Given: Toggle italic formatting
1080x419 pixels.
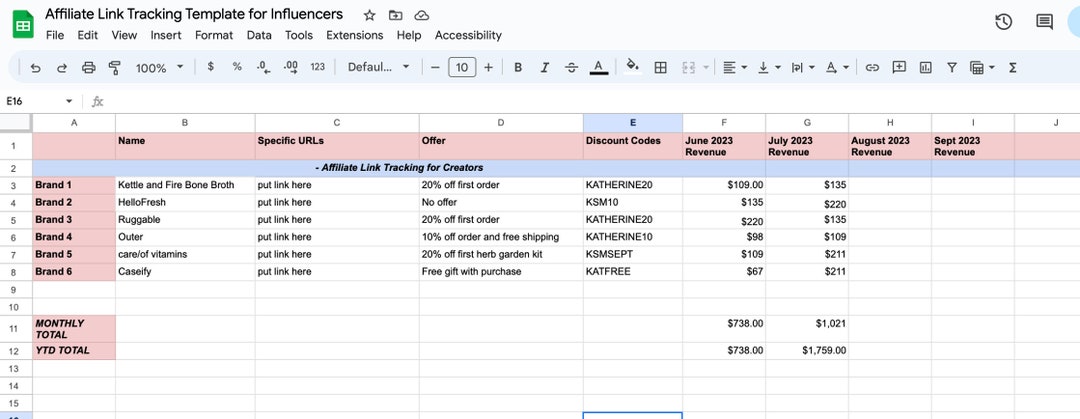Looking at the screenshot, I should tap(545, 67).
